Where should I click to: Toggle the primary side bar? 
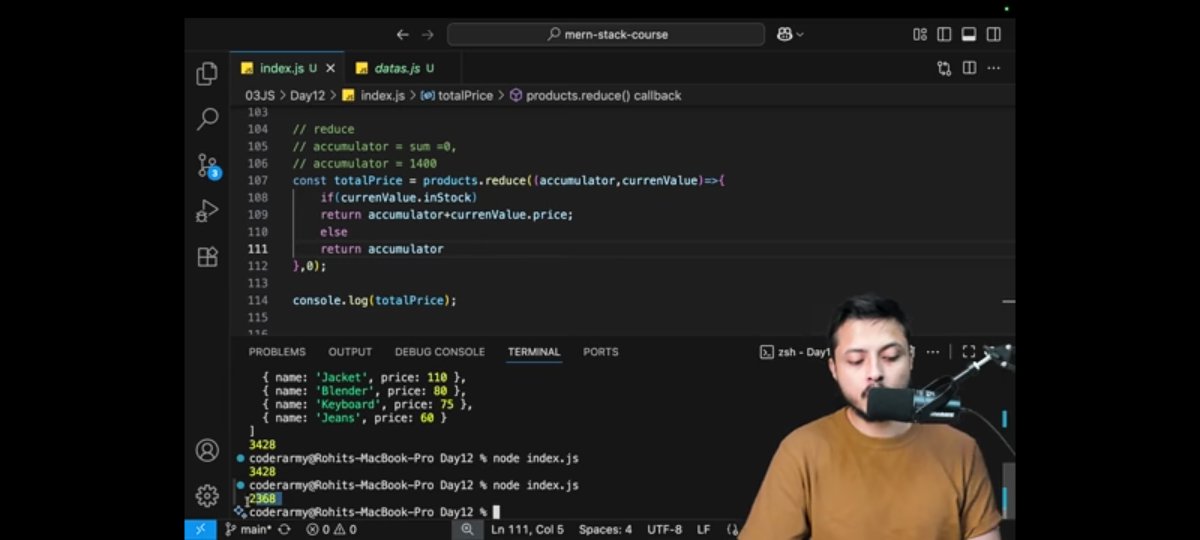[944, 34]
